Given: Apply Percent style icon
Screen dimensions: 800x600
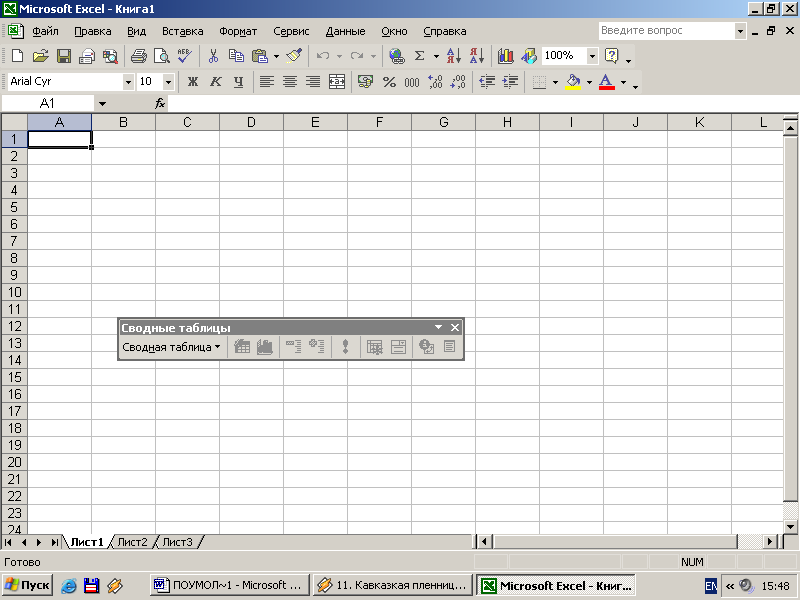Looking at the screenshot, I should (x=389, y=82).
